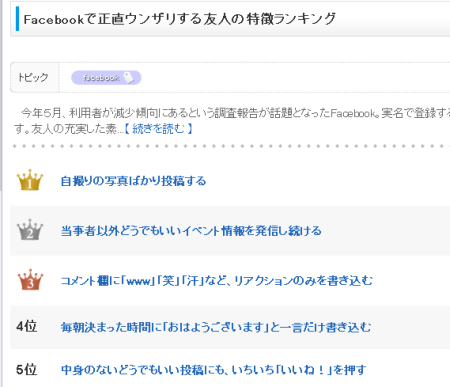Click the tag icon on facebook pill

coord(129,78)
